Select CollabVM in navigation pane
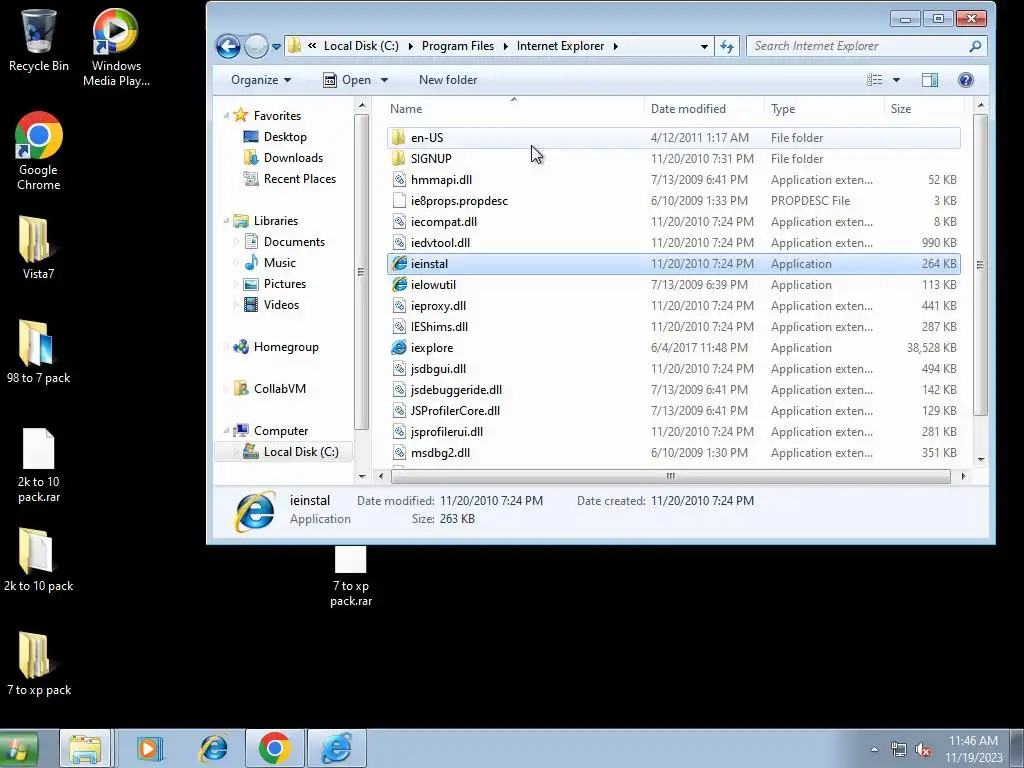The width and height of the screenshot is (1024, 768). point(280,389)
